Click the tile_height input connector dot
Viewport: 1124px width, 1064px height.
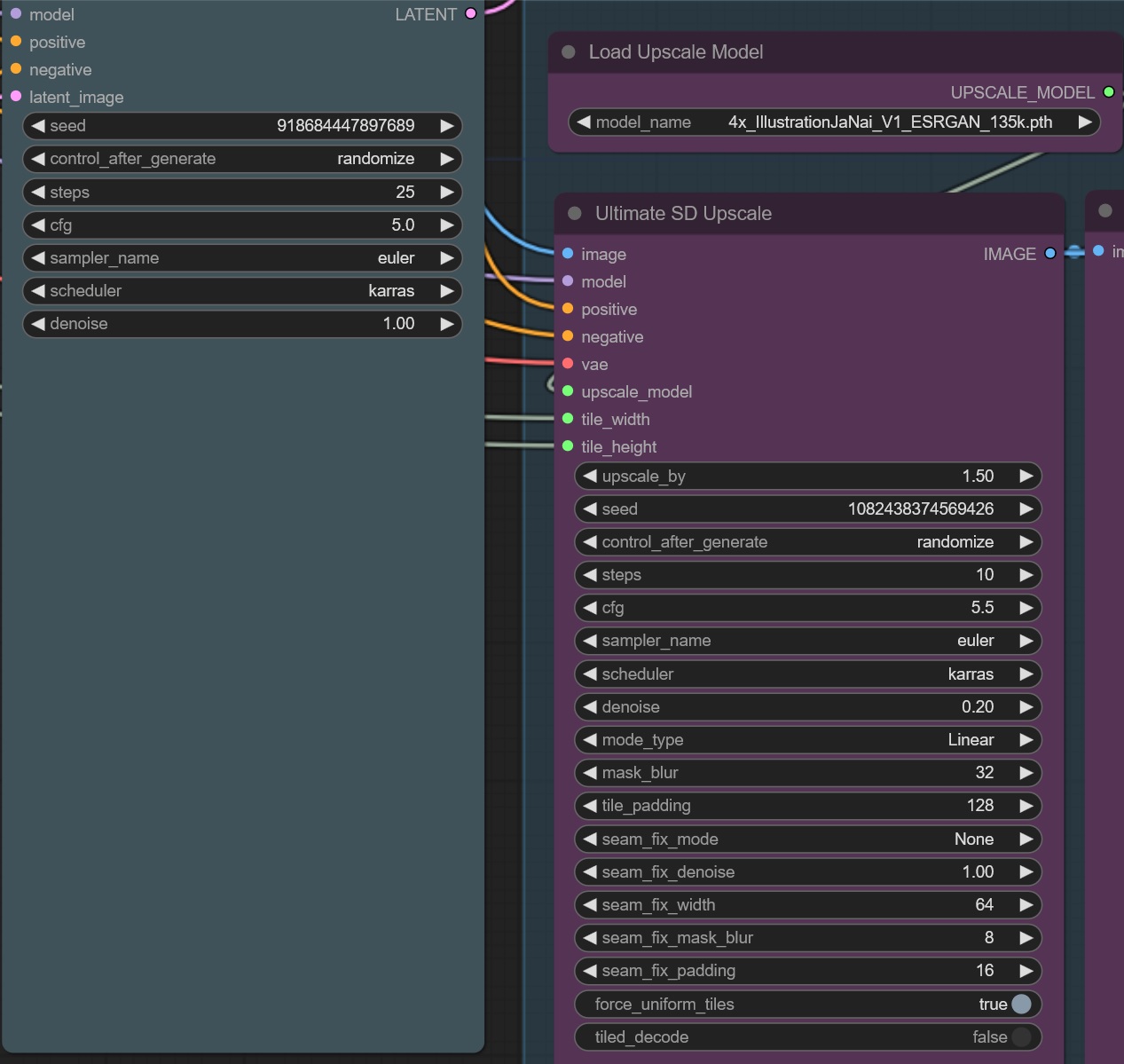coord(568,445)
